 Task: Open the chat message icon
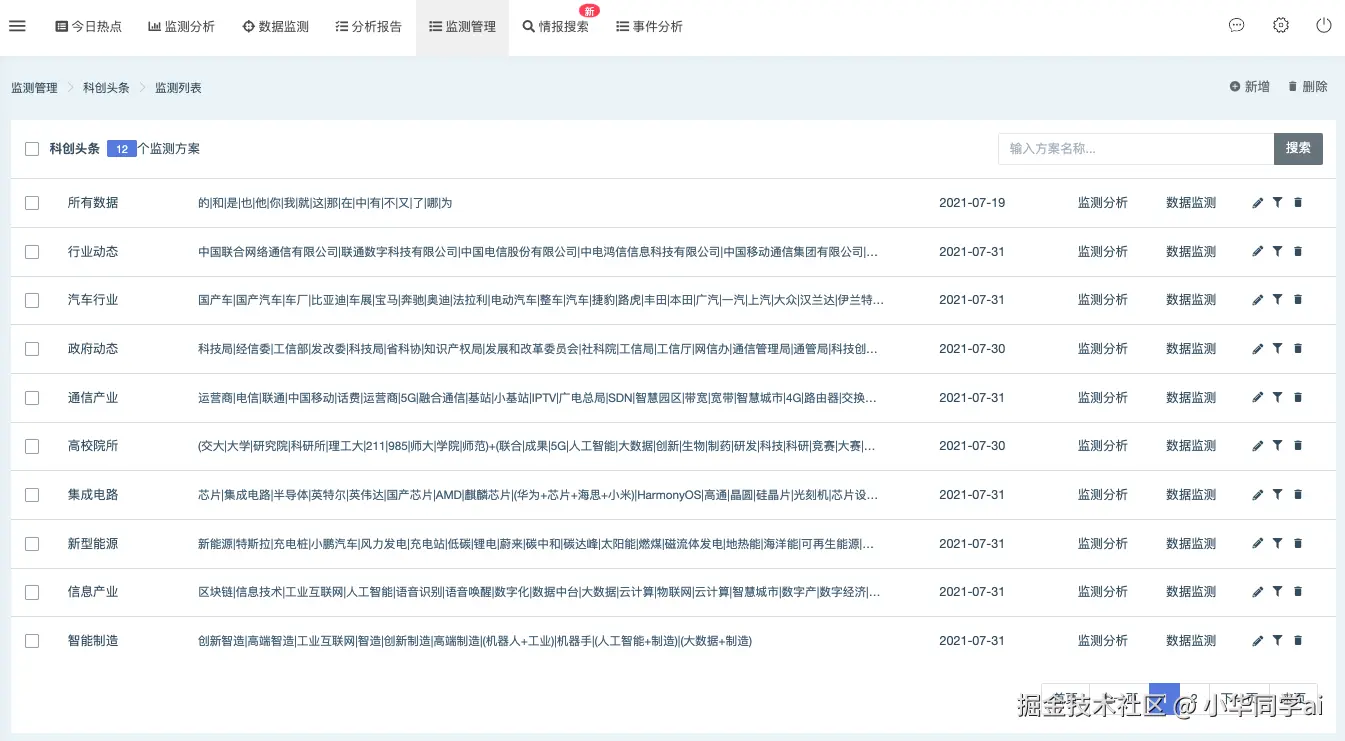(1237, 26)
